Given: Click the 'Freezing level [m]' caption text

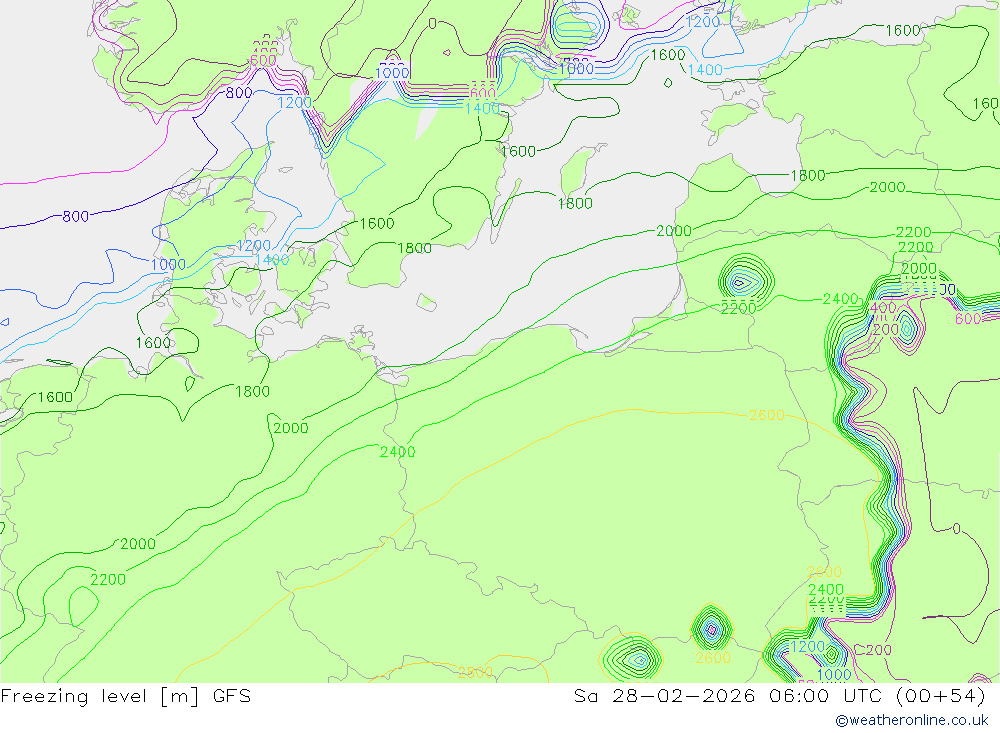Looking at the screenshot, I should click(x=101, y=696).
